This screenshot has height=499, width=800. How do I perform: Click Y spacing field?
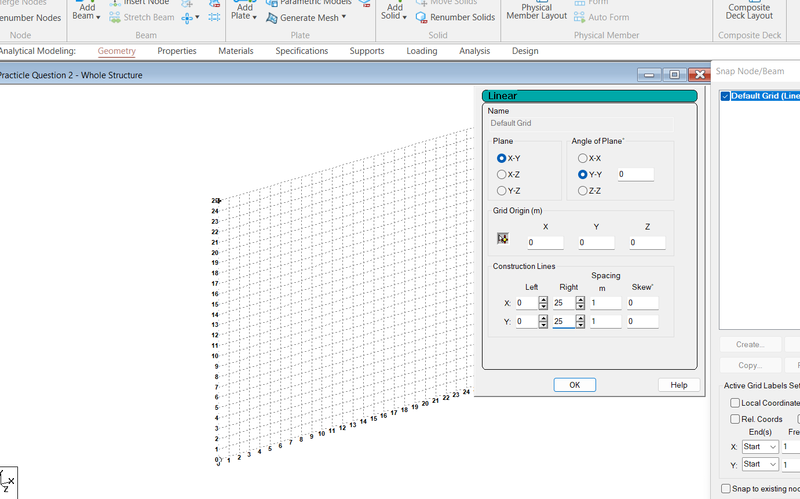click(606, 321)
